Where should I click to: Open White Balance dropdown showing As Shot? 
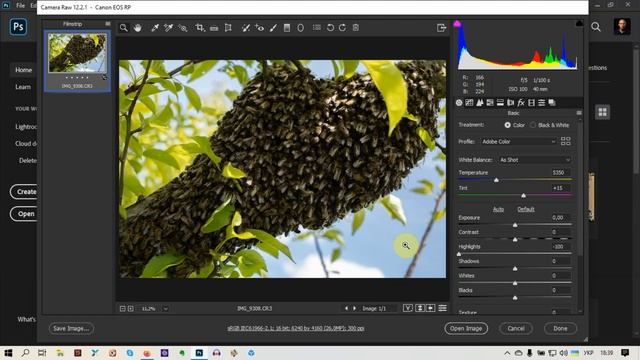coord(534,160)
